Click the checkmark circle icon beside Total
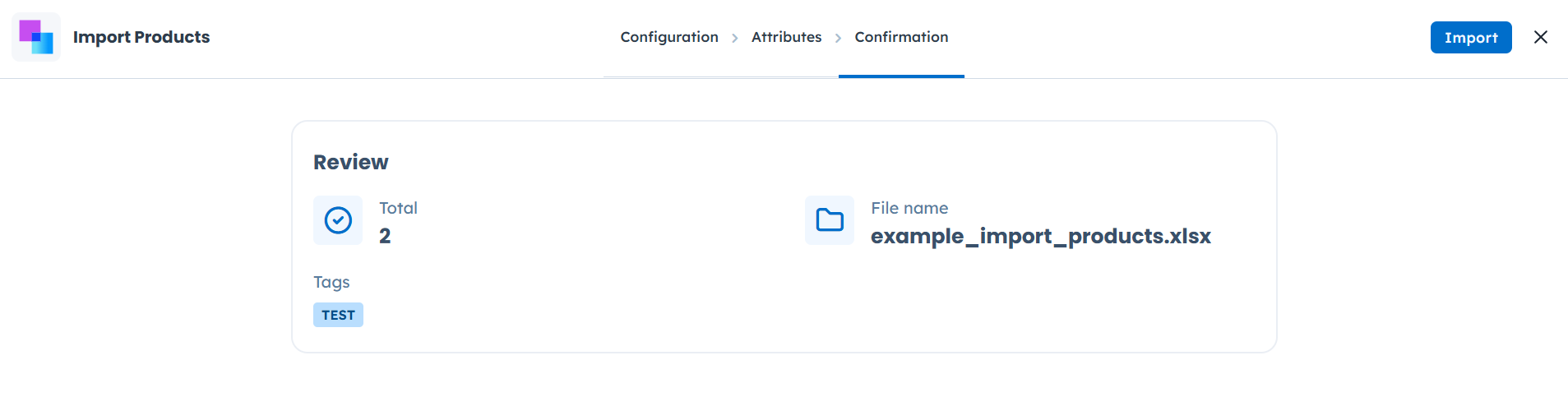1568x420 pixels. (338, 220)
